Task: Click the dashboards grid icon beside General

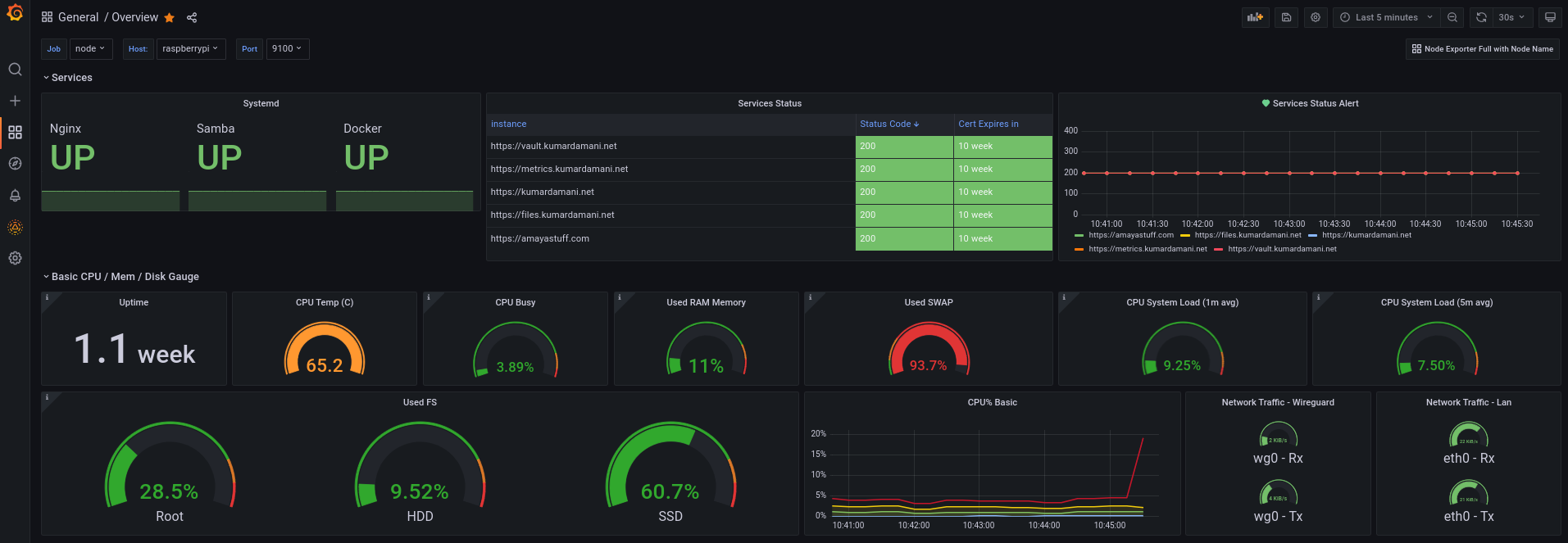Action: click(x=48, y=17)
